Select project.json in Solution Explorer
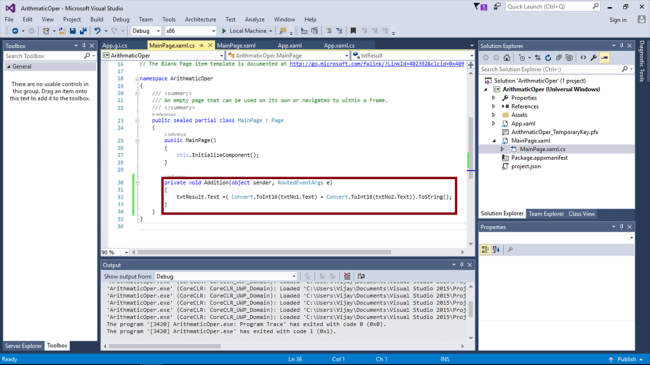The height and width of the screenshot is (365, 650). [526, 167]
